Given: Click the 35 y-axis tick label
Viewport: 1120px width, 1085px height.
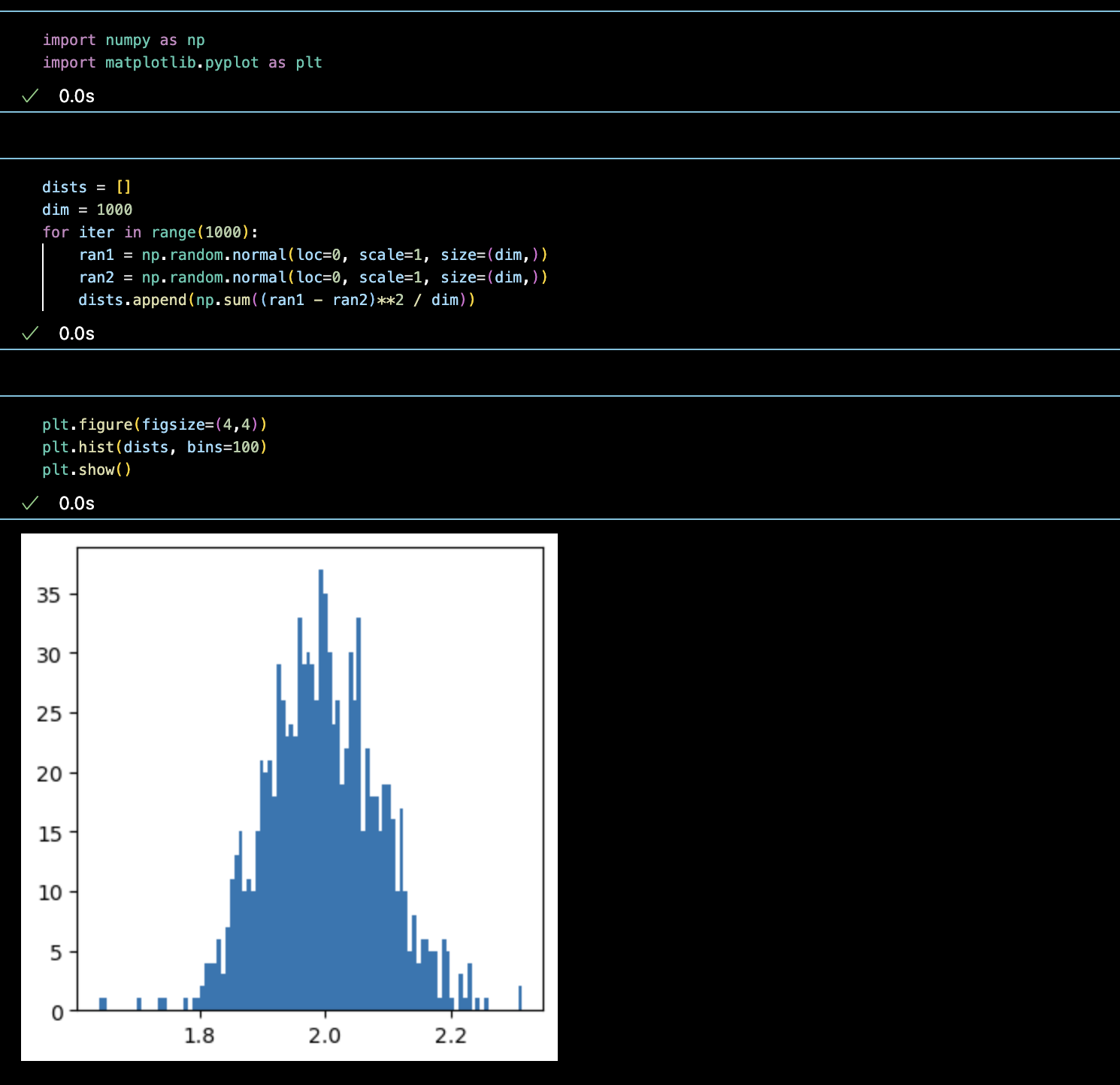Looking at the screenshot, I should 49,595.
